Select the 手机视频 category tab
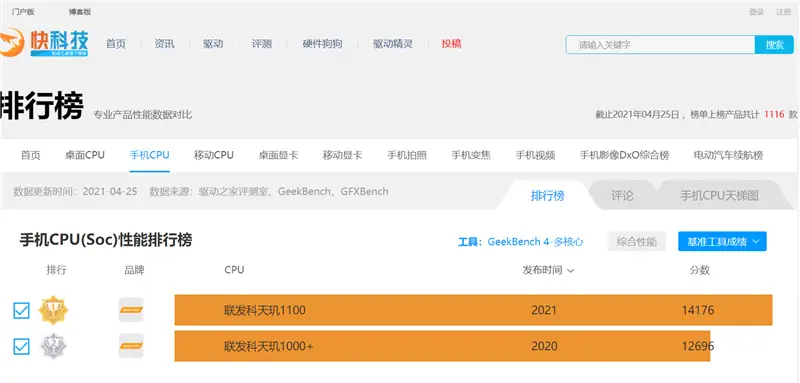Screen dimensions: 800x383 click(x=535, y=155)
